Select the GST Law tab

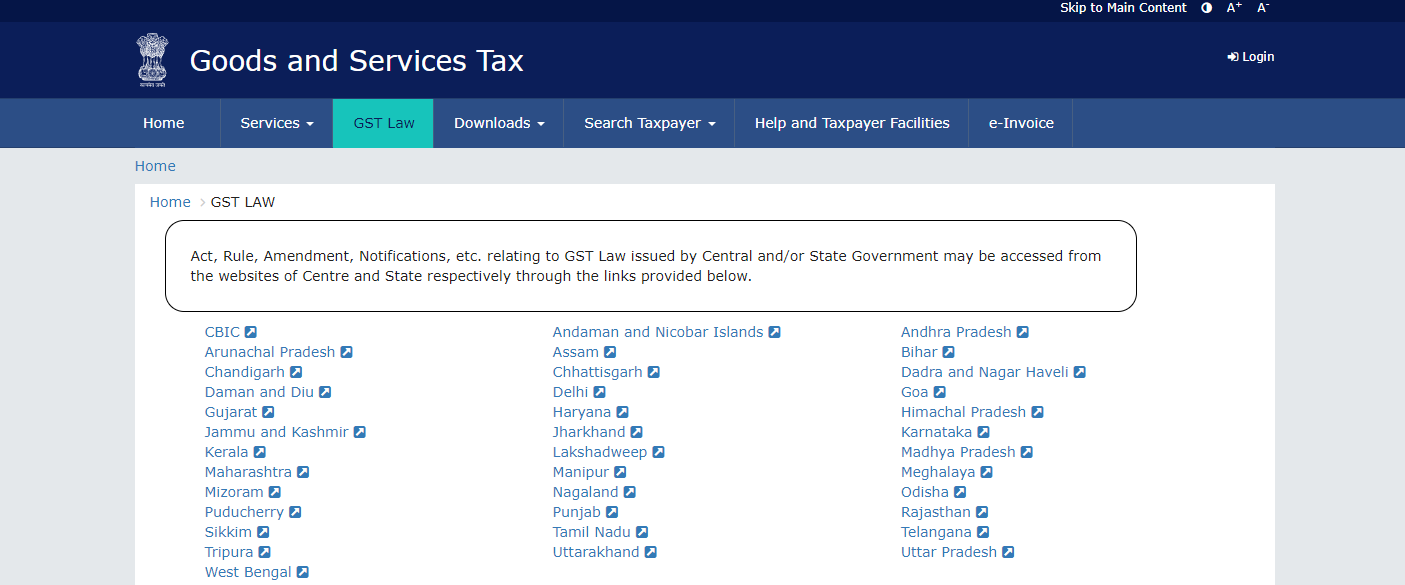[383, 123]
